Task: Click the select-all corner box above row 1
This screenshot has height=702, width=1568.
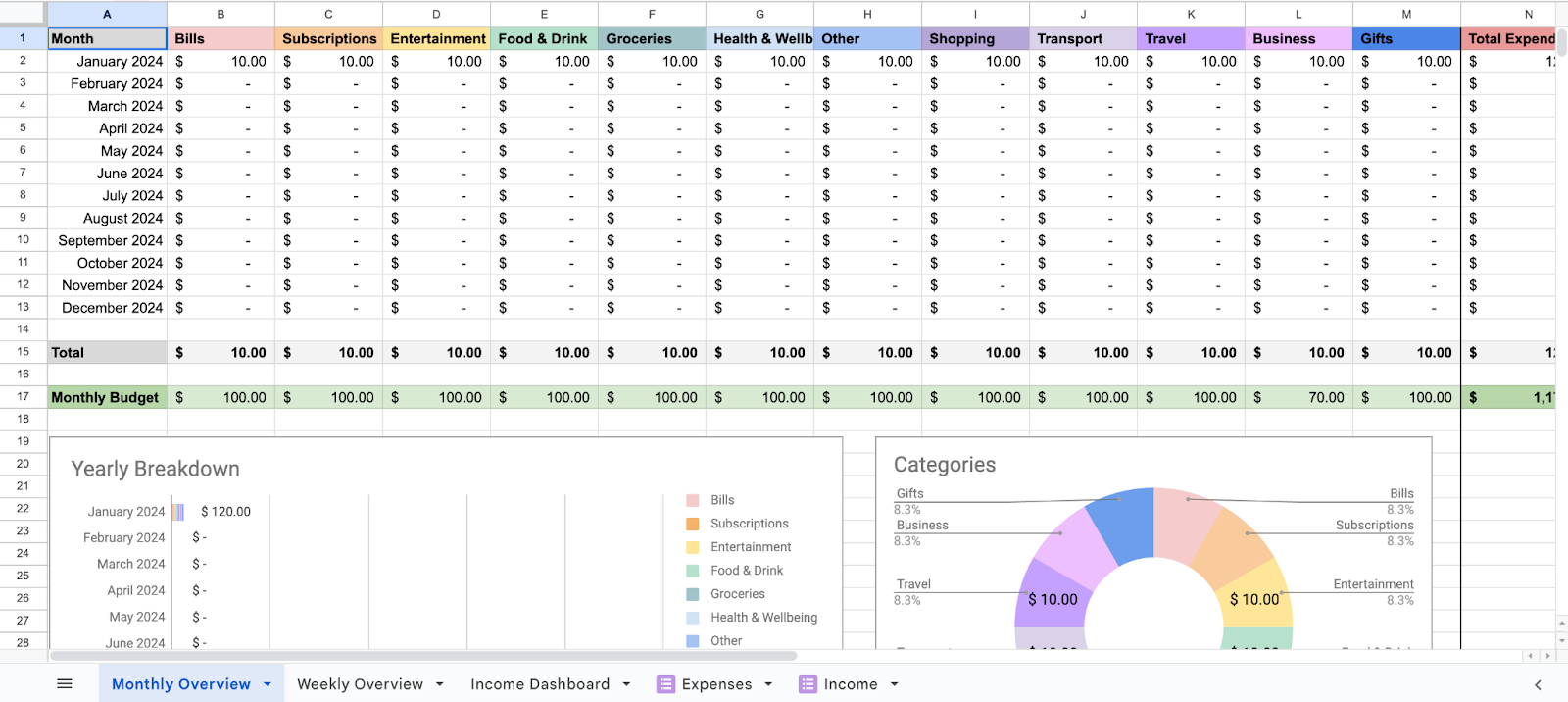Action: [23, 14]
